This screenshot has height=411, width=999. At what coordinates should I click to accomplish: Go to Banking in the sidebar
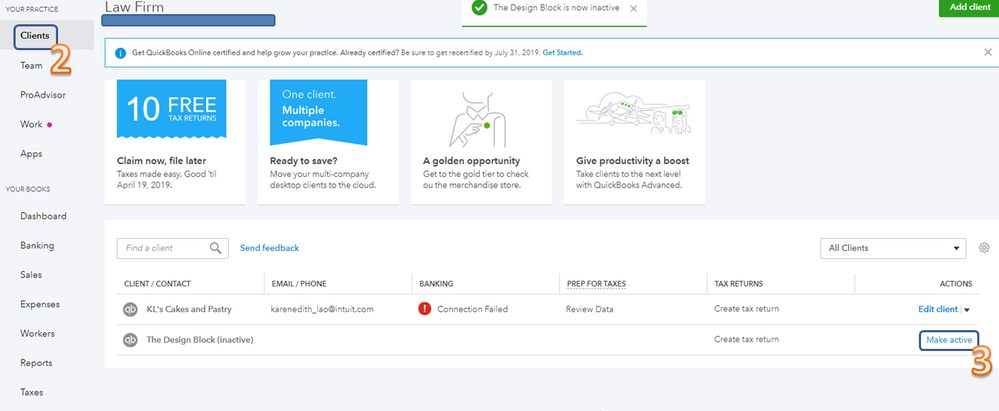[37, 245]
